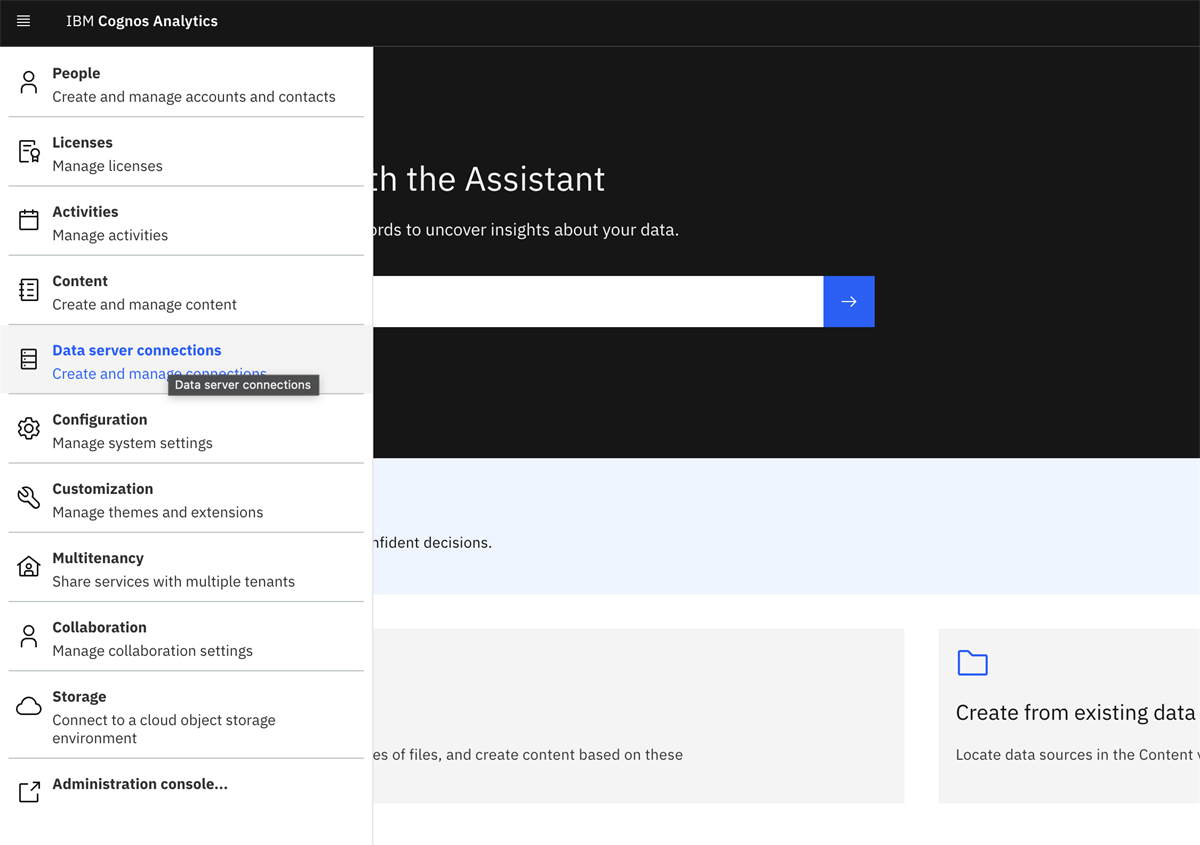Click the Content list icon

(x=27, y=289)
